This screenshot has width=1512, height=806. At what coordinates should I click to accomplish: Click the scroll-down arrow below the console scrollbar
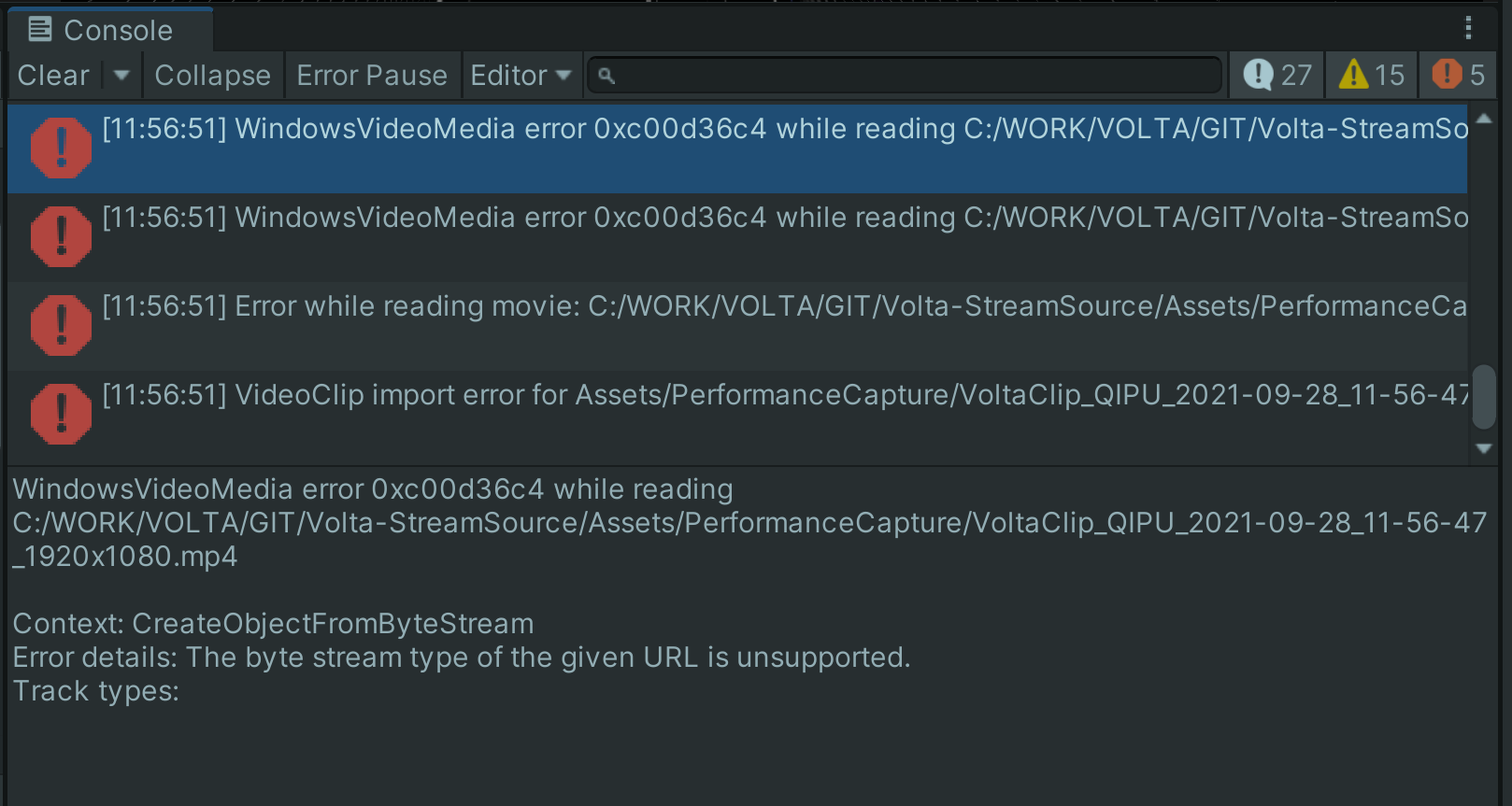click(1485, 447)
